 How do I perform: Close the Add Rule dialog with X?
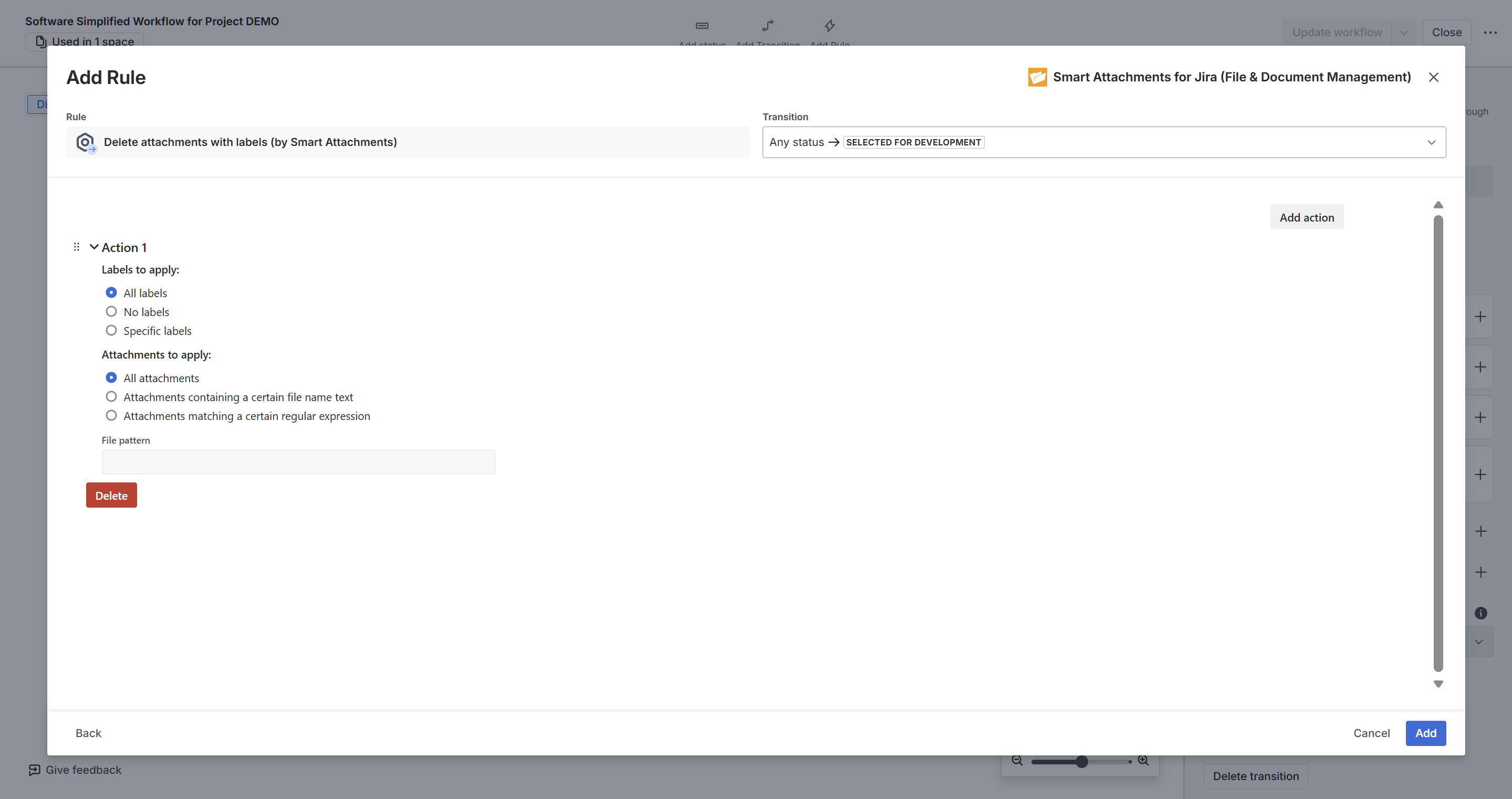tap(1433, 77)
